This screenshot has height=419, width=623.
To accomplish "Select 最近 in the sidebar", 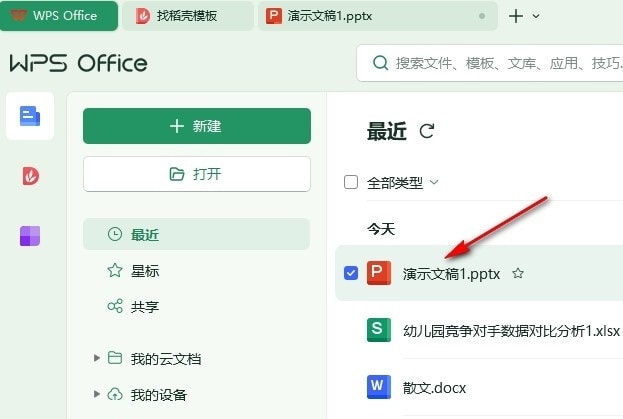I will (x=196, y=234).
